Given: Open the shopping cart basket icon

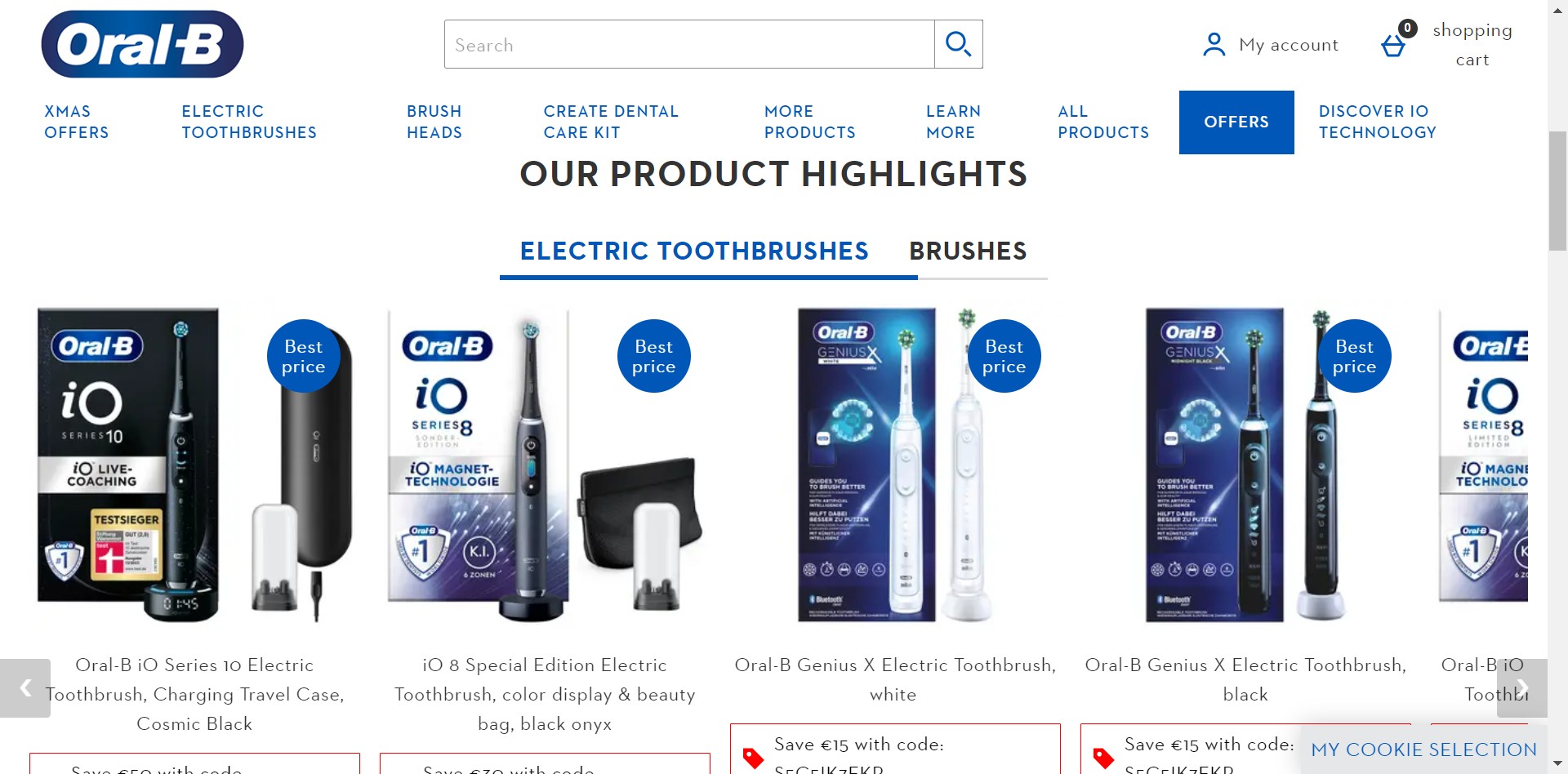Looking at the screenshot, I should [x=1393, y=46].
